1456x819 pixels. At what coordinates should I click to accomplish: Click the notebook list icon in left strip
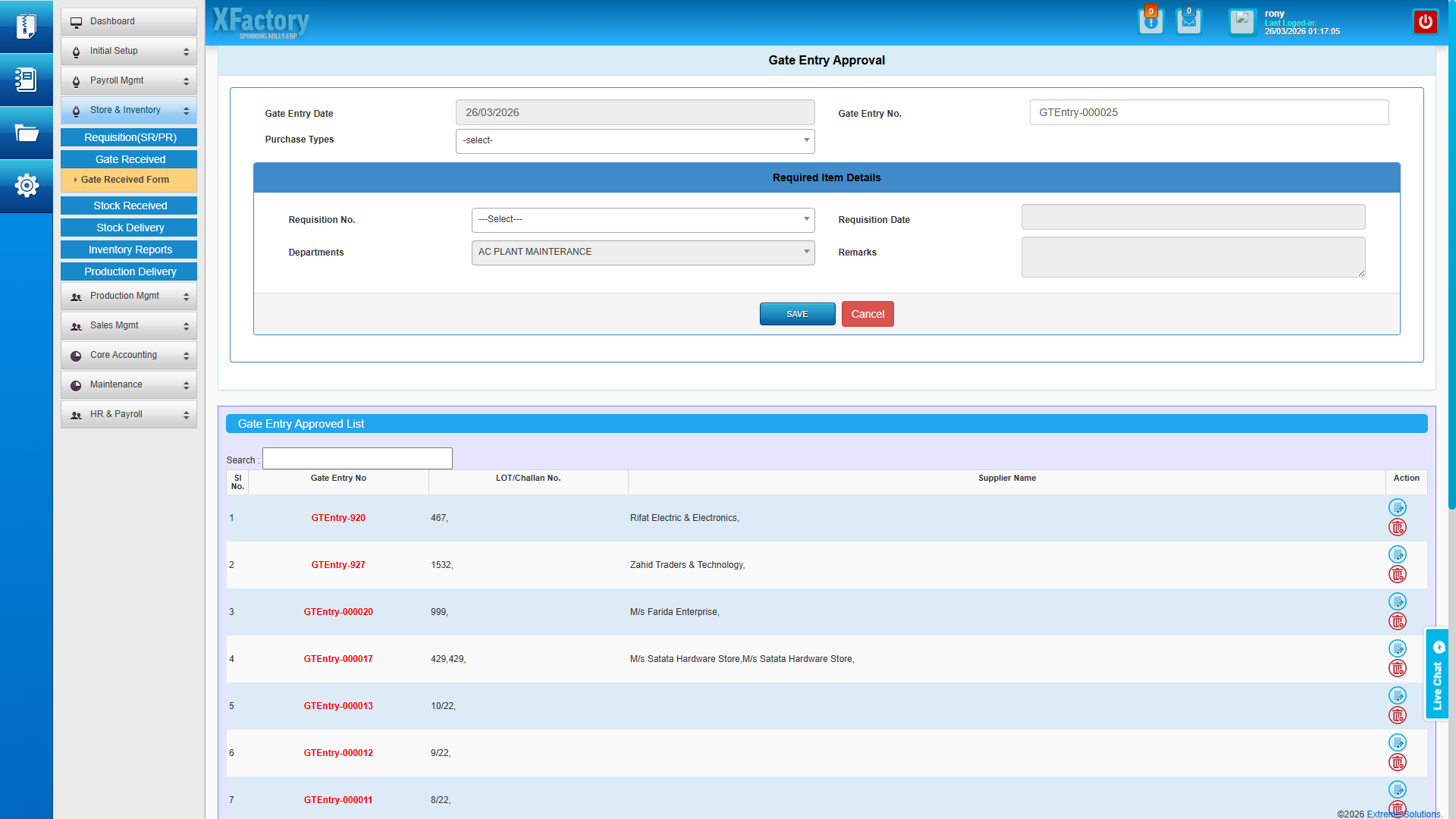pos(27,80)
